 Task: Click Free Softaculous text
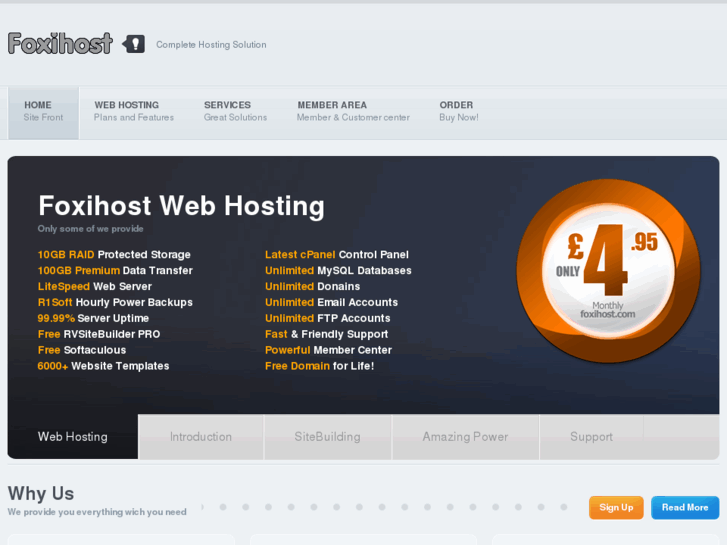[x=82, y=350]
